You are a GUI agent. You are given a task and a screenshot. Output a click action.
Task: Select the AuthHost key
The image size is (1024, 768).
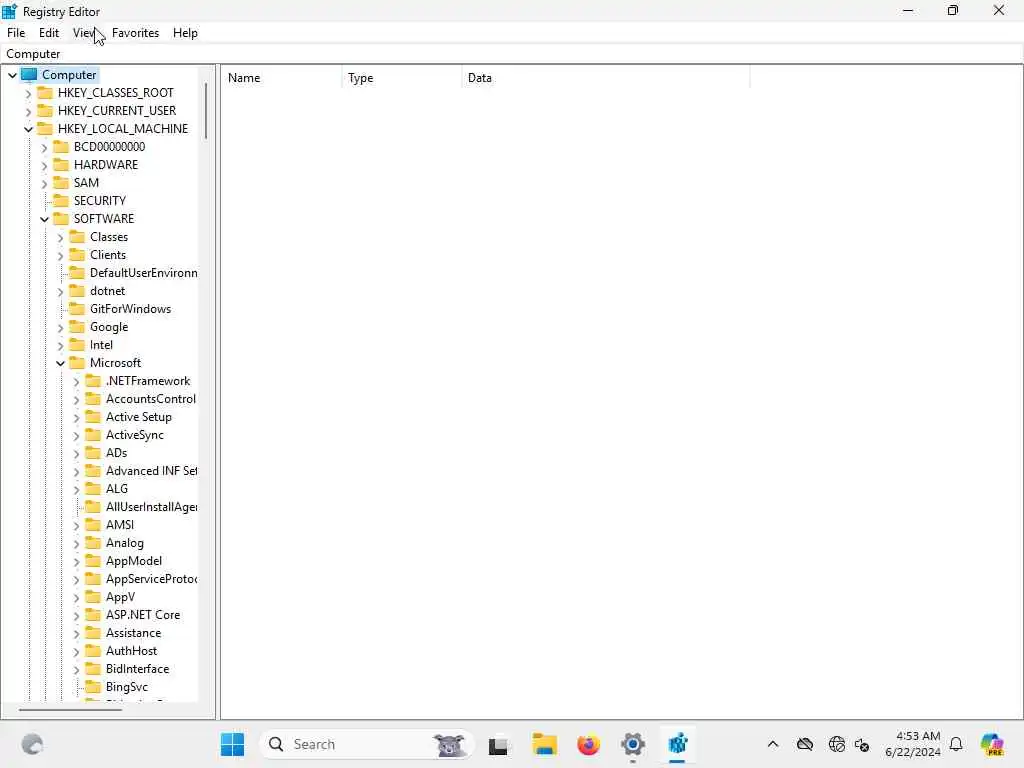(132, 650)
